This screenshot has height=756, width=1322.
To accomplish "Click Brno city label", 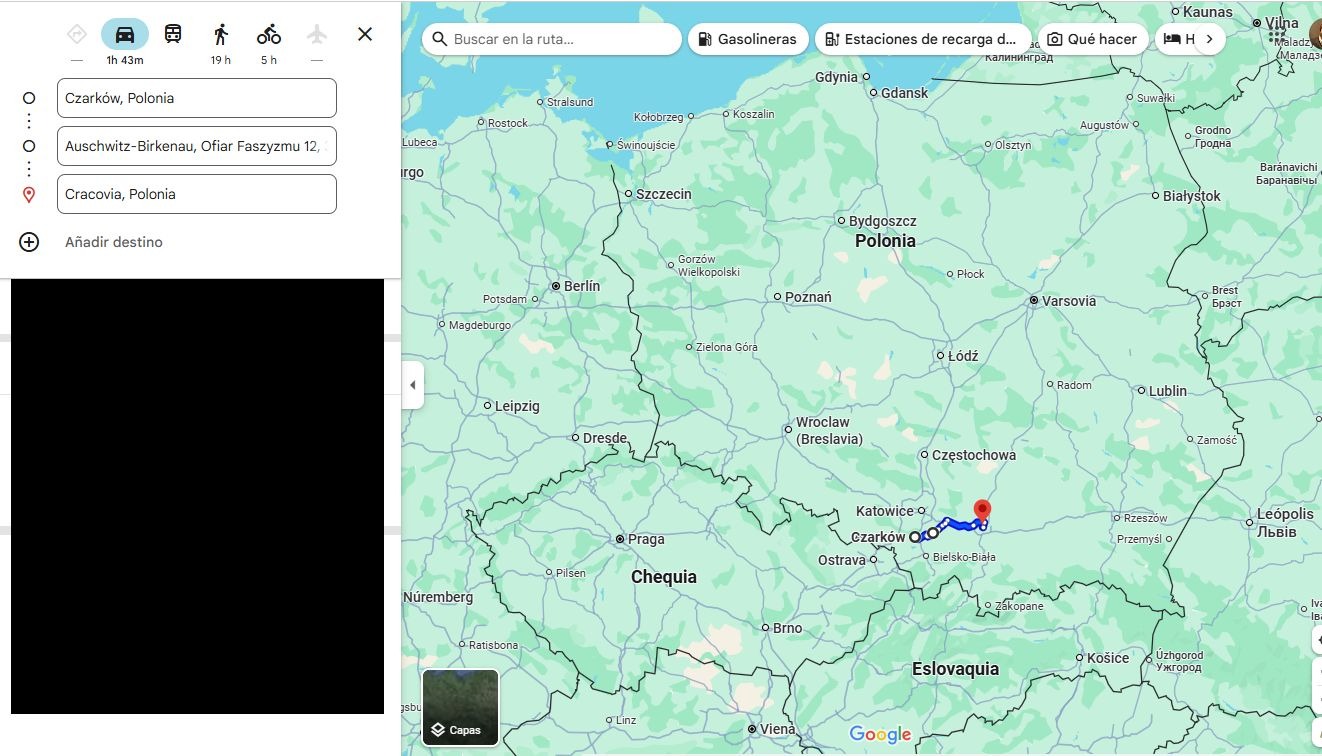I will [x=788, y=628].
